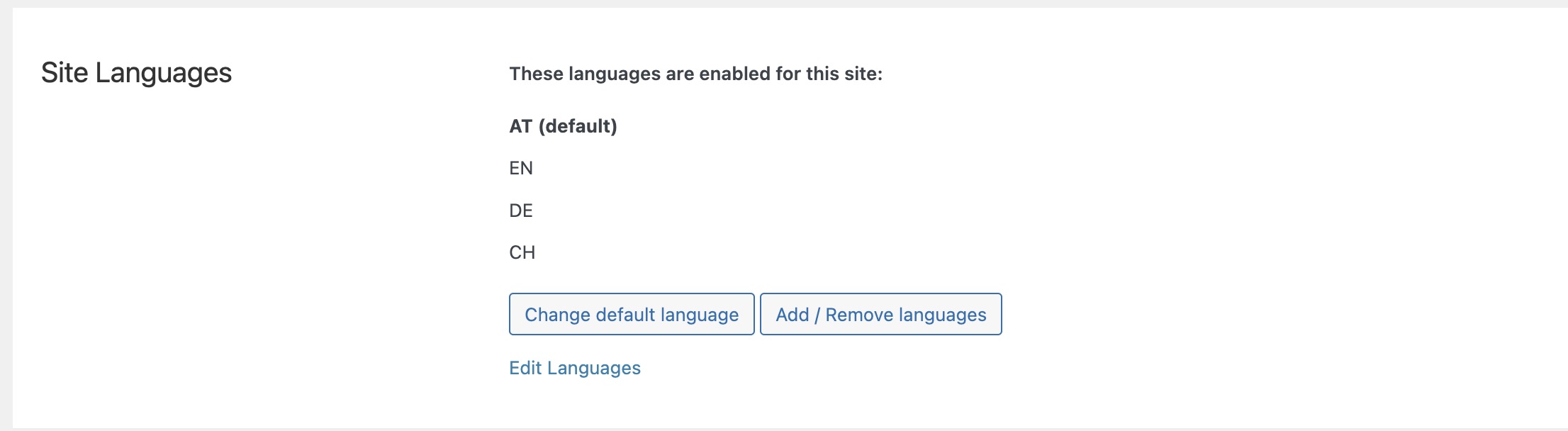This screenshot has width=1568, height=431.
Task: Switch the default away from AT
Action: point(632,314)
